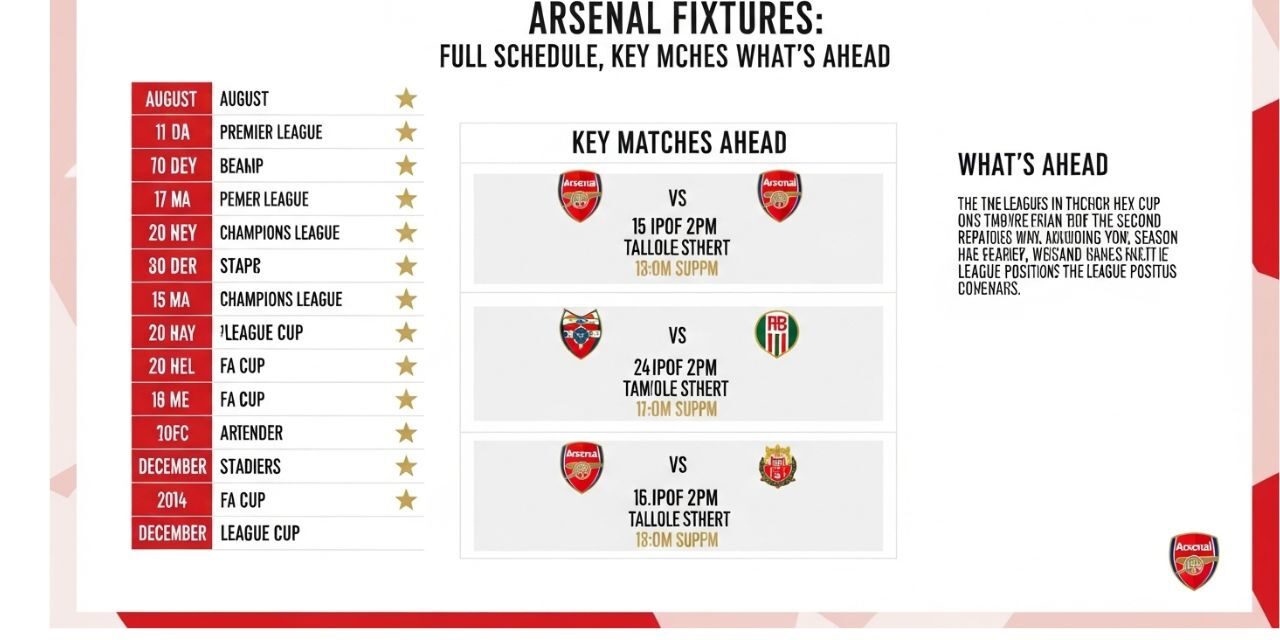Viewport: 1280px width, 640px height.
Task: Select the red DECEMBER label beside STADIERS
Action: pyautogui.click(x=171, y=466)
